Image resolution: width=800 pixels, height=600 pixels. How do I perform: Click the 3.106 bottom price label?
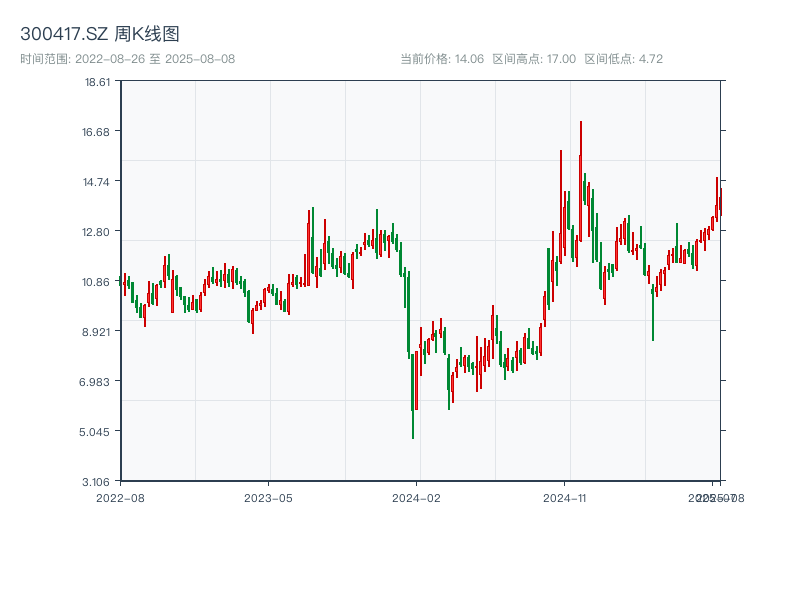(98, 482)
